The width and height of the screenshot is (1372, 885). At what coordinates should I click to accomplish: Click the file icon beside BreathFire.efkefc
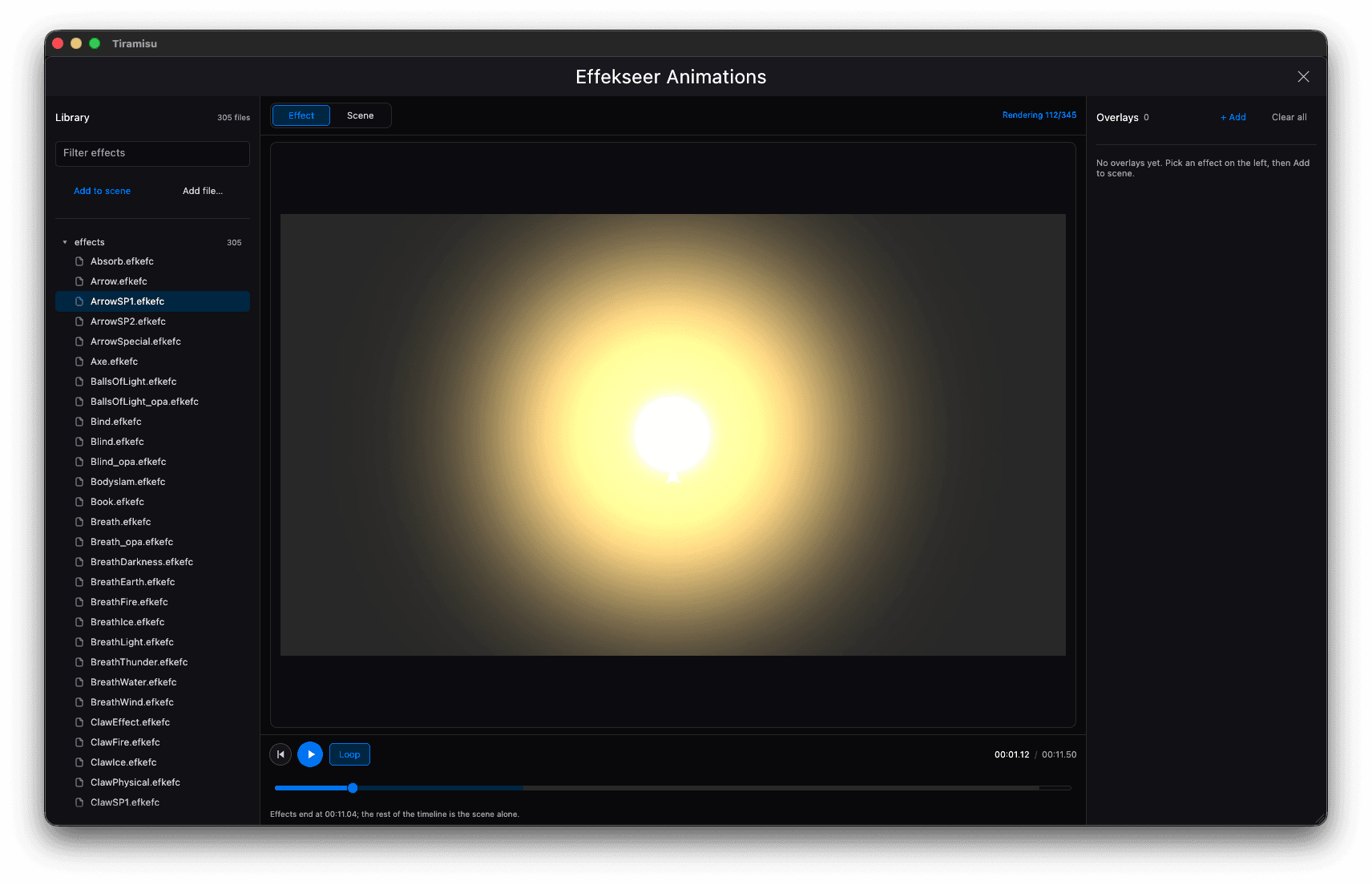coord(79,602)
